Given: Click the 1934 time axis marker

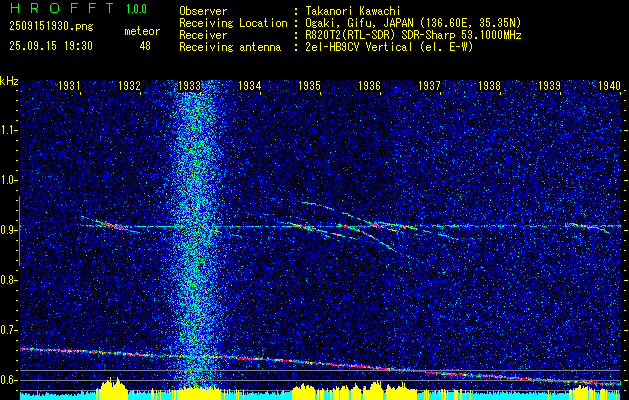Looking at the screenshot, I should (250, 85).
